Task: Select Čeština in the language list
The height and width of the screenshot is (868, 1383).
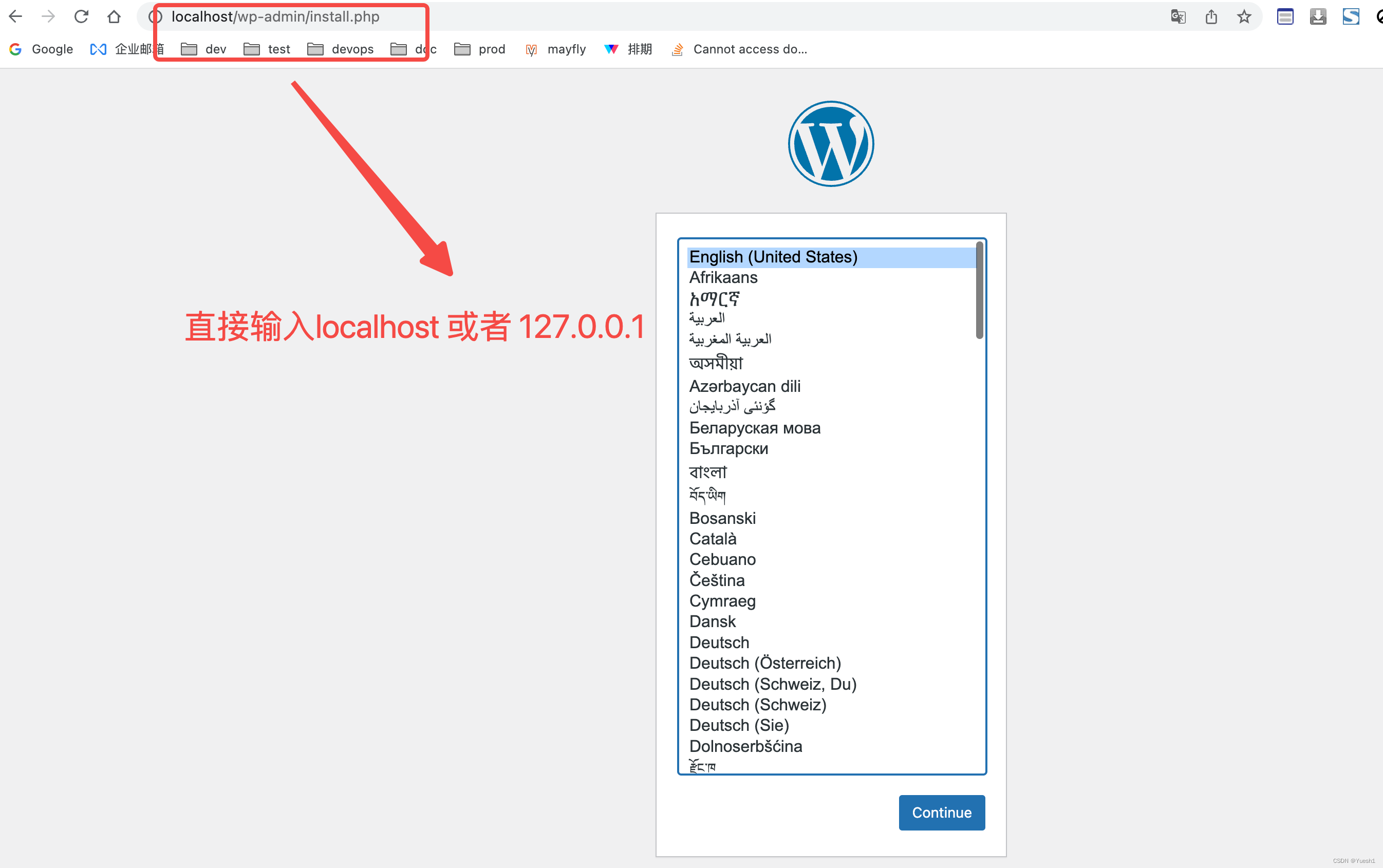Action: point(831,580)
